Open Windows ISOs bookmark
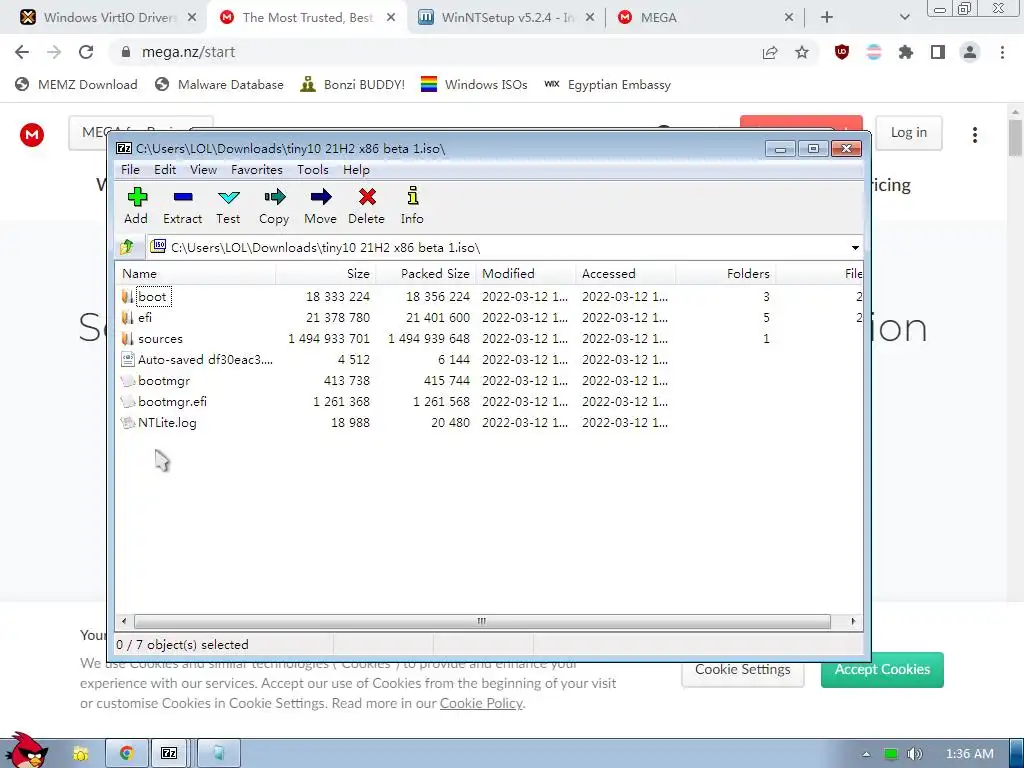The image size is (1024, 768). point(473,84)
